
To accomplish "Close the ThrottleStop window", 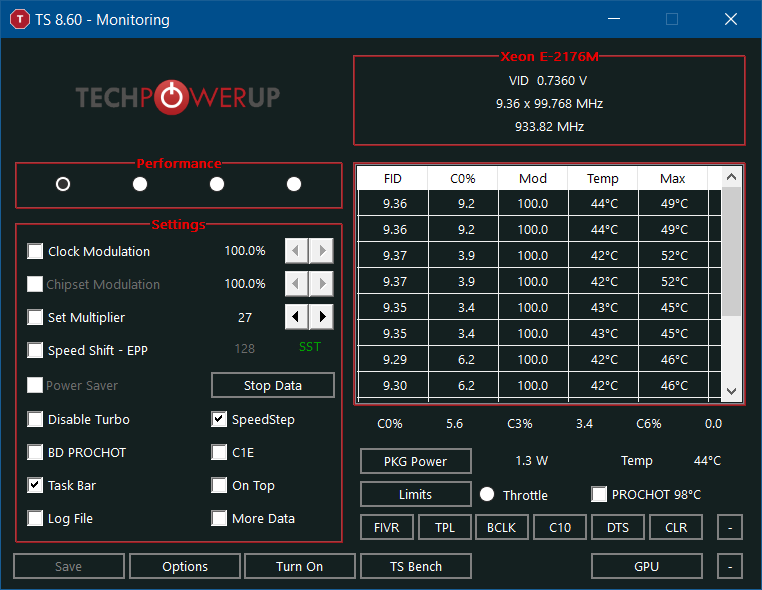I will click(731, 19).
